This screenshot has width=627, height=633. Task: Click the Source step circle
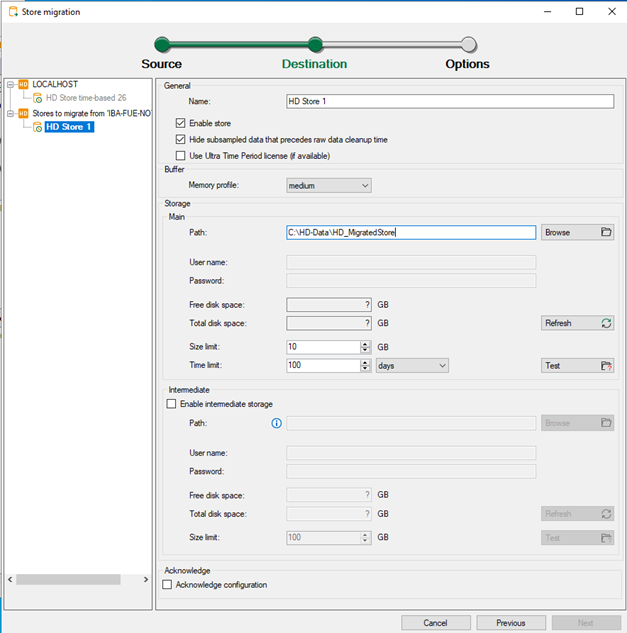tap(161, 44)
